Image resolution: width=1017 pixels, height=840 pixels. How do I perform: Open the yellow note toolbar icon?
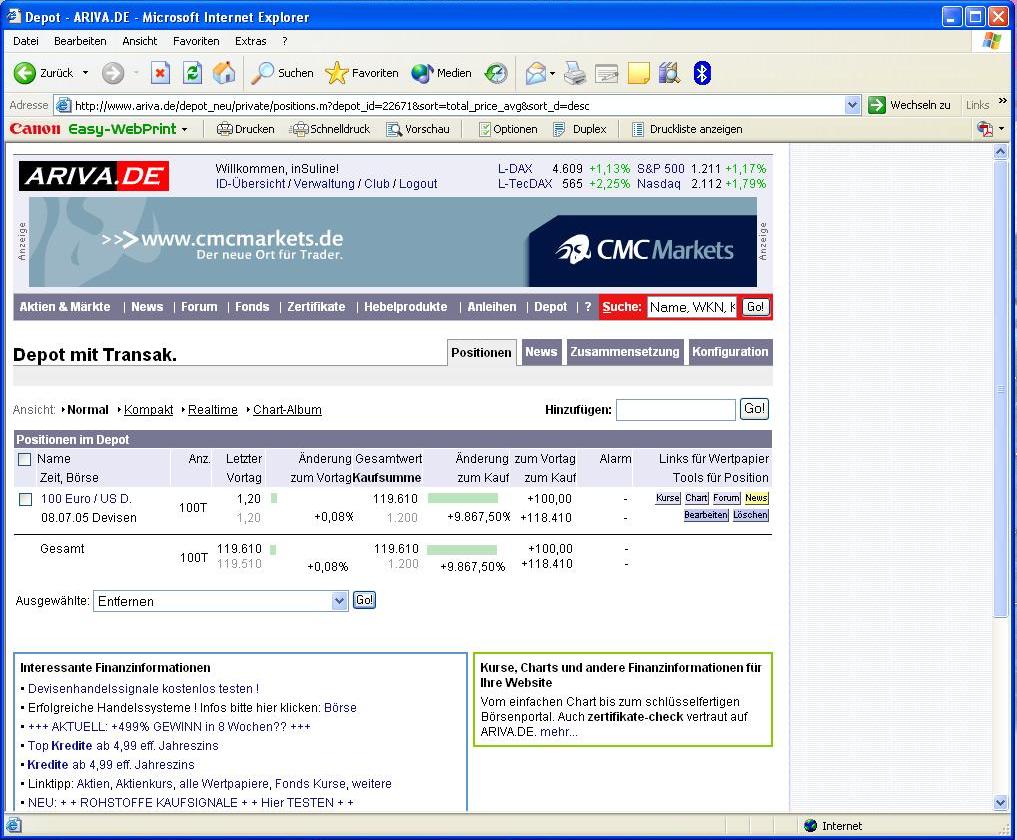(638, 73)
